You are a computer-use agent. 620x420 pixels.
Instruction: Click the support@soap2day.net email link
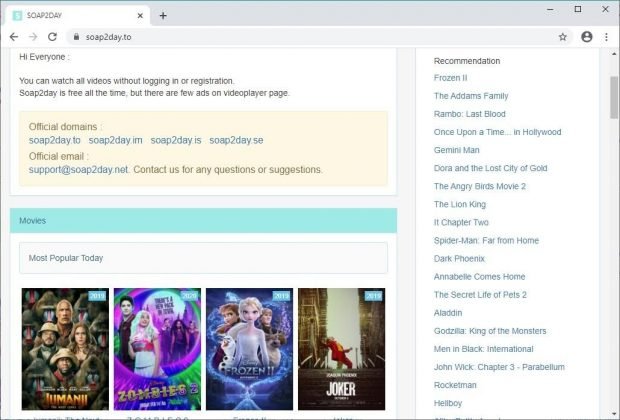pos(78,170)
